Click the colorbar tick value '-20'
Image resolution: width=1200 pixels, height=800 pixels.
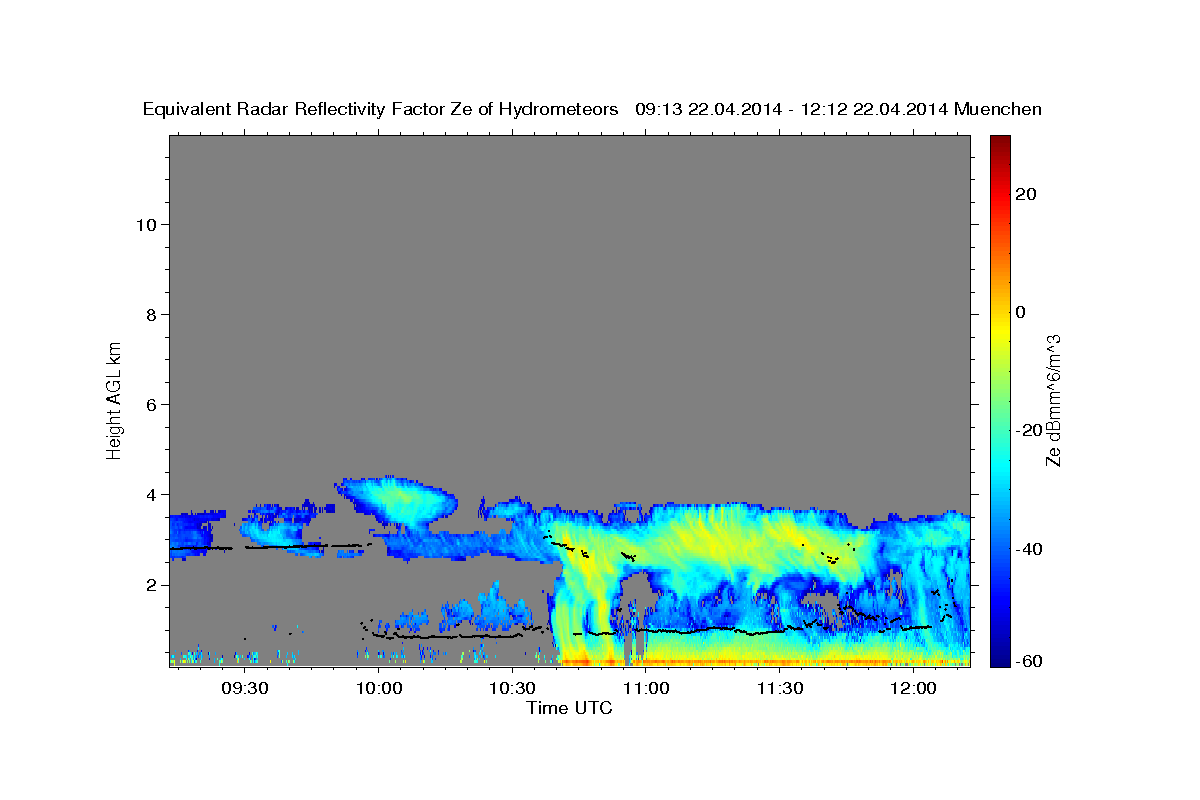tap(1027, 430)
